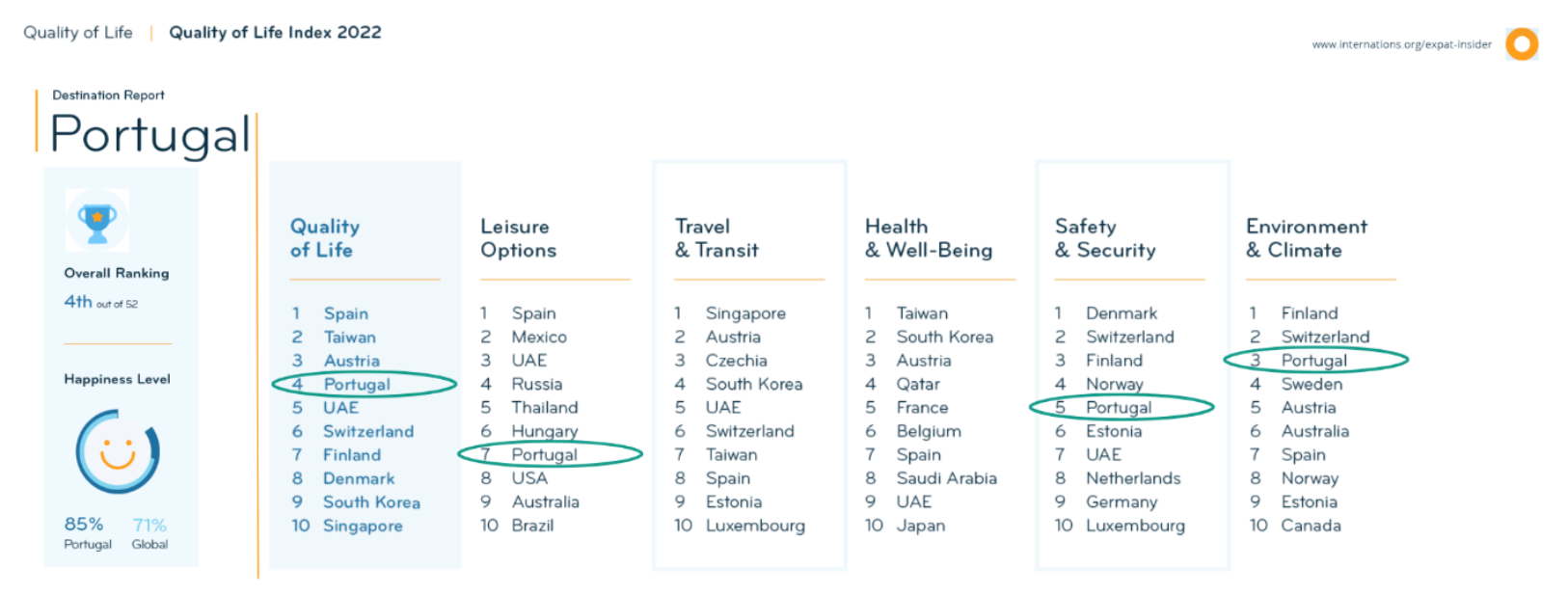
Task: Click the 4th out of 52 ranking text
Action: click(x=101, y=302)
